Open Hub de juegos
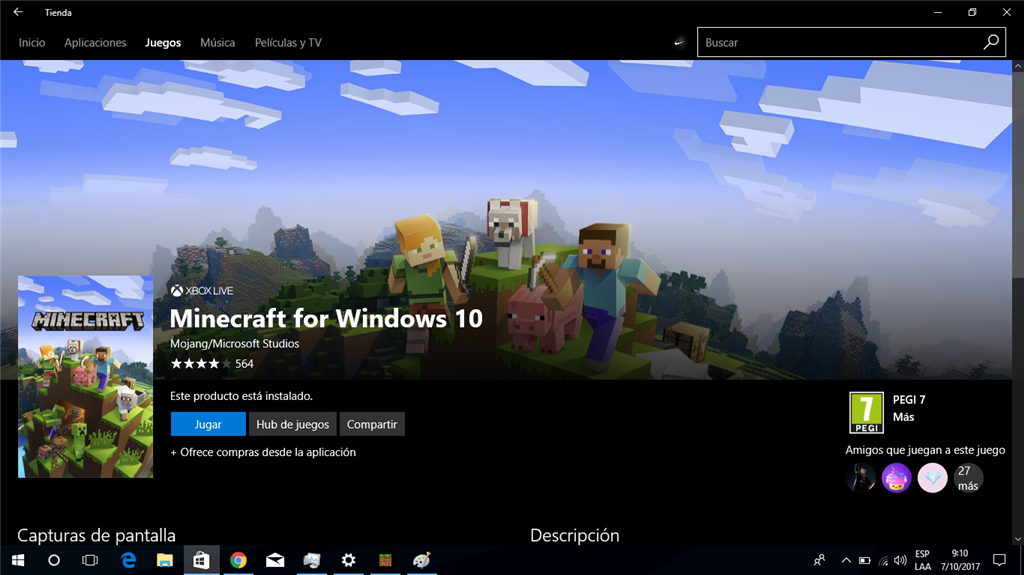 [293, 424]
